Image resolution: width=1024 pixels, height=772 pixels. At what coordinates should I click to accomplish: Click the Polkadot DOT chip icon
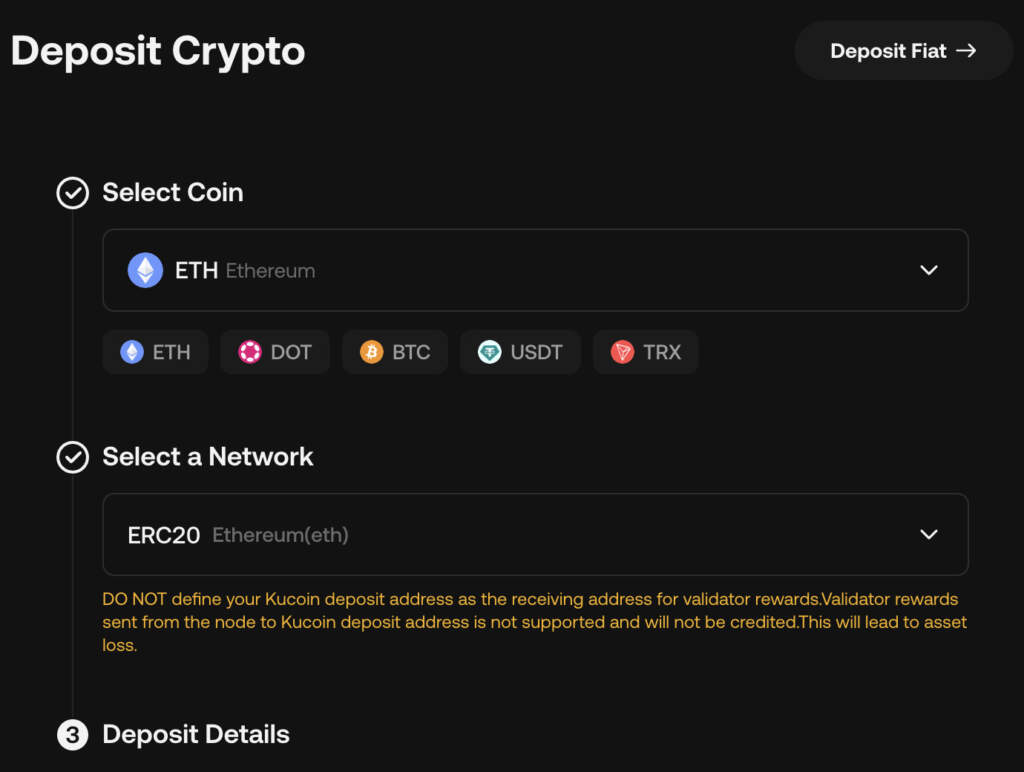pos(249,352)
